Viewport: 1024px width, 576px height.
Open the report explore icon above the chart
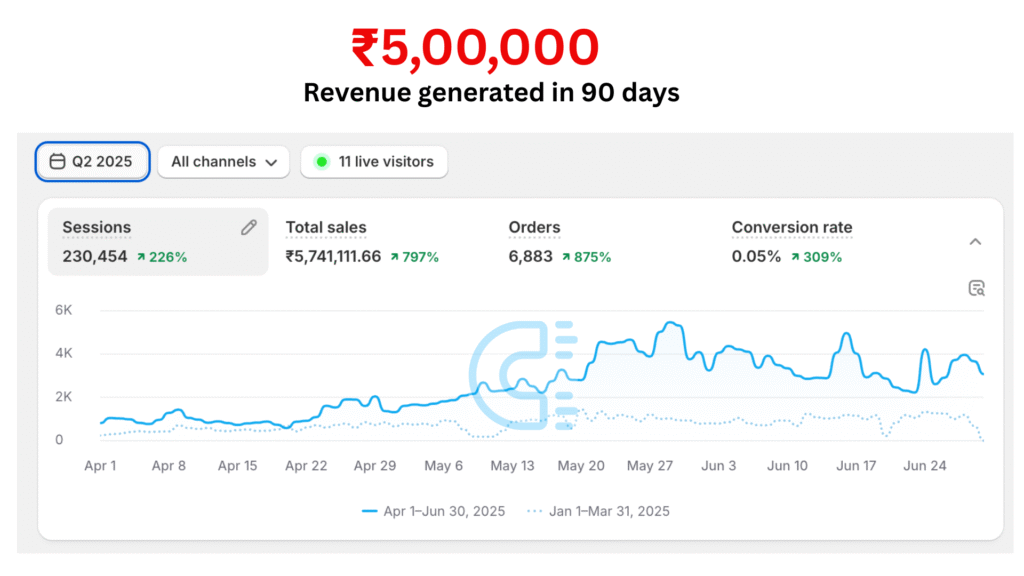(976, 289)
